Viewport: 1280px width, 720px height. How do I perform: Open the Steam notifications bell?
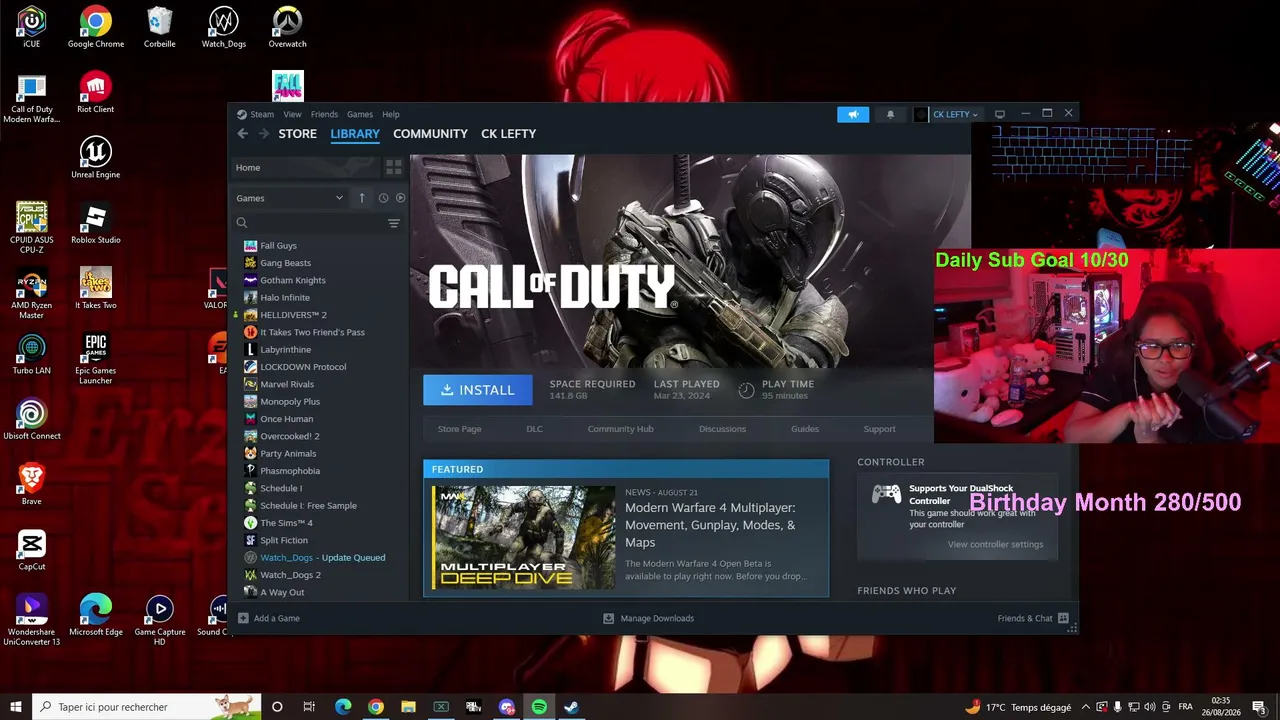click(x=890, y=114)
